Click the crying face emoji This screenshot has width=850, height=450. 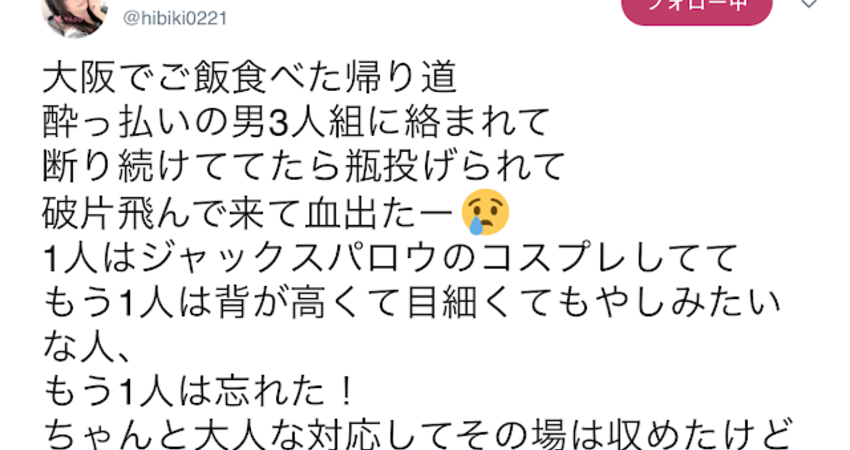coord(485,213)
